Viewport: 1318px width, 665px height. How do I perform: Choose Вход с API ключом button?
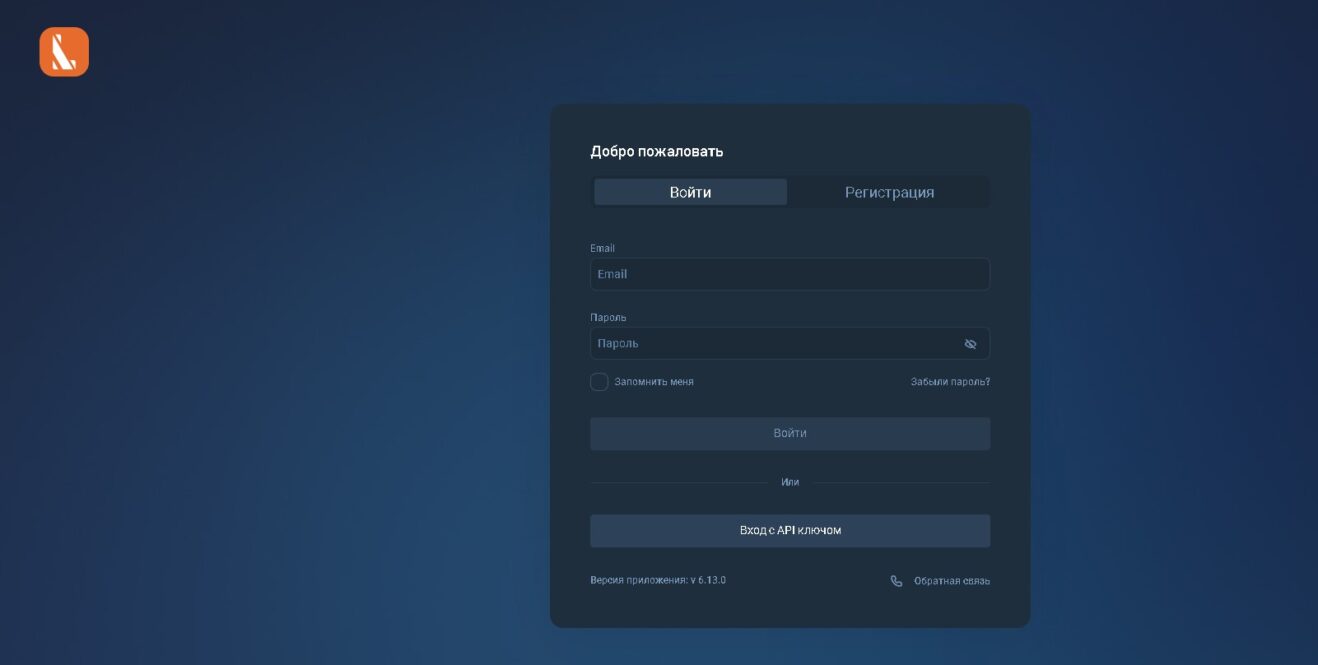tap(790, 531)
